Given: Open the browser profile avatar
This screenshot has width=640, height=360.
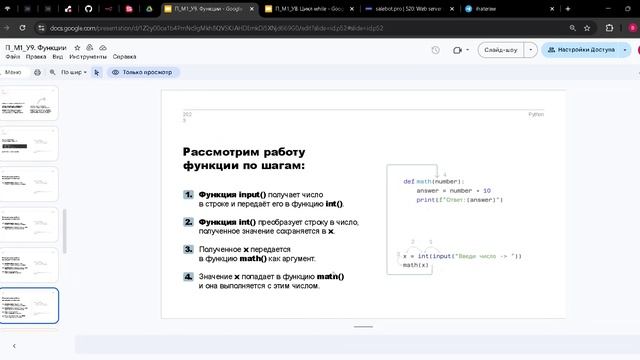Looking at the screenshot, I should [633, 28].
